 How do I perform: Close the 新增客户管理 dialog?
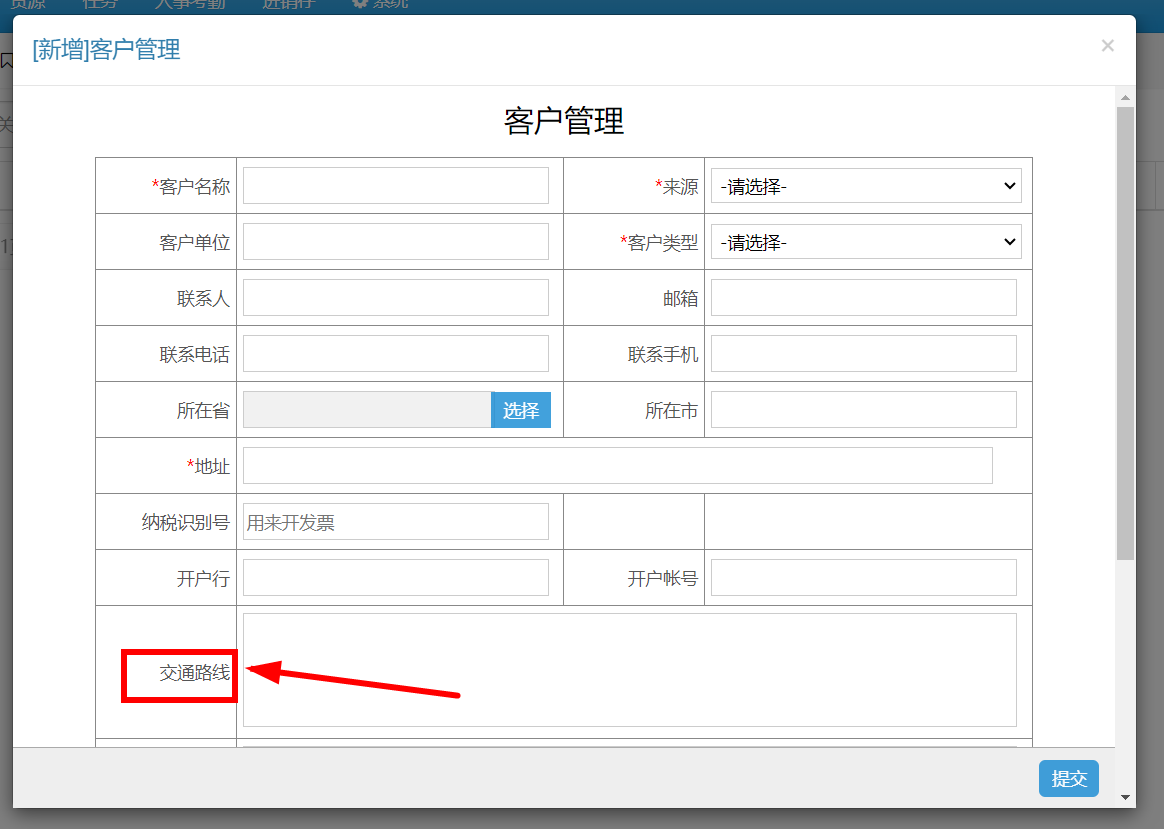point(1108,46)
